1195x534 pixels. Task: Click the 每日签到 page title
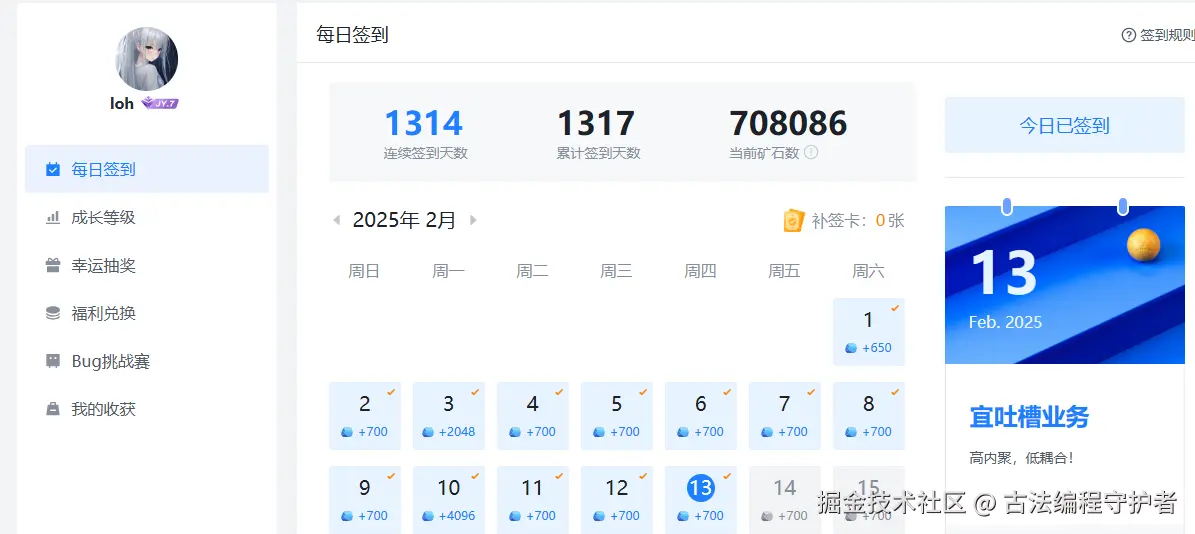click(352, 34)
